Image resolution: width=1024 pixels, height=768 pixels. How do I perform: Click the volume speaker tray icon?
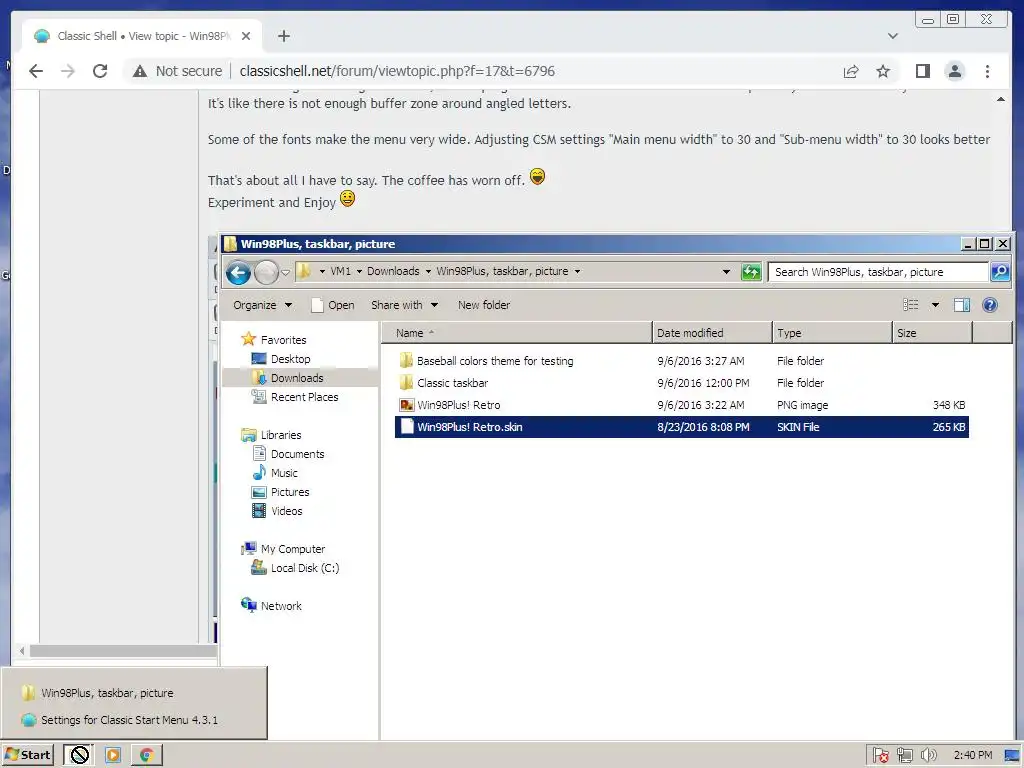pyautogui.click(x=928, y=756)
